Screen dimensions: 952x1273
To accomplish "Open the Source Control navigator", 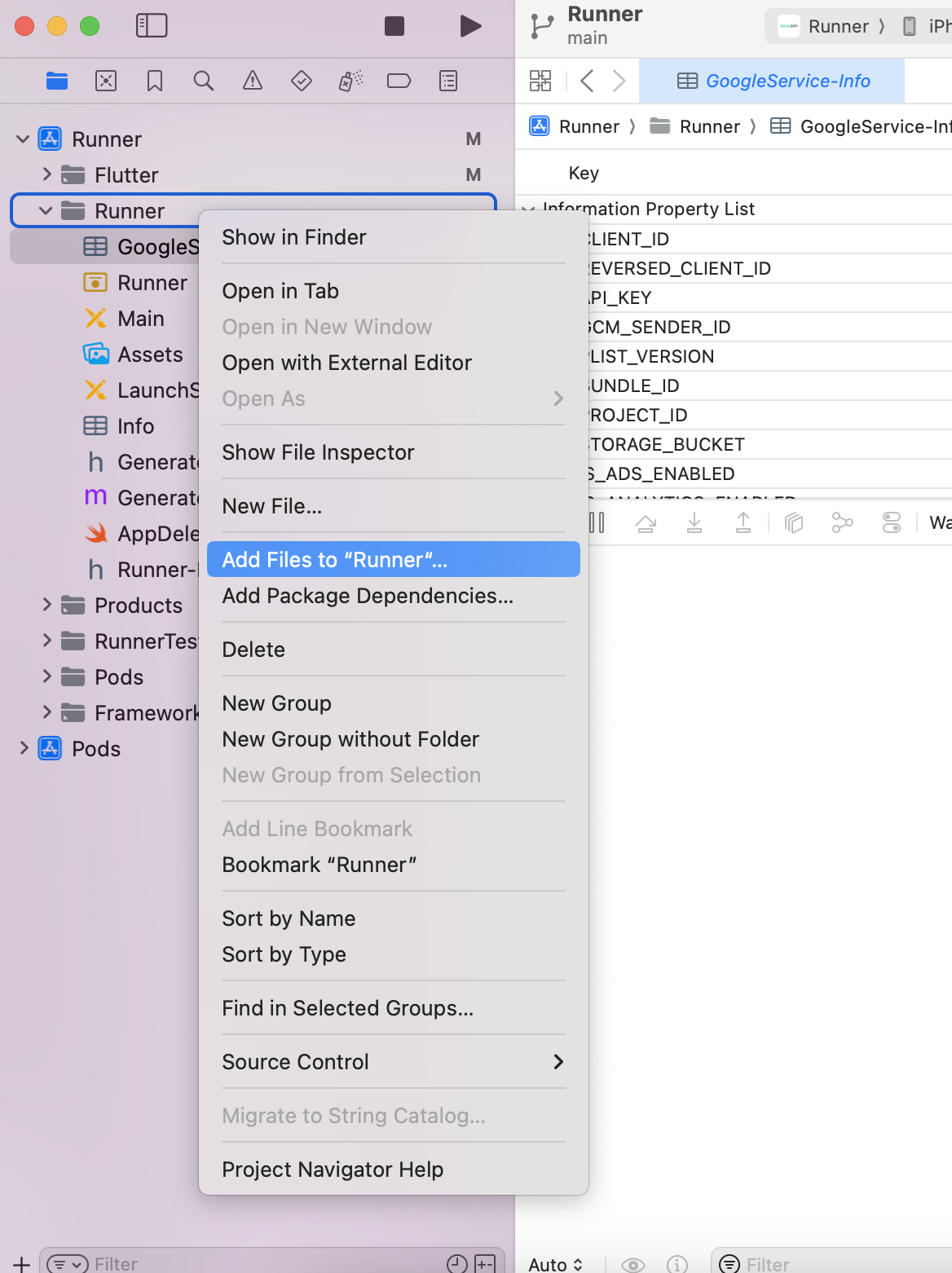I will click(106, 81).
